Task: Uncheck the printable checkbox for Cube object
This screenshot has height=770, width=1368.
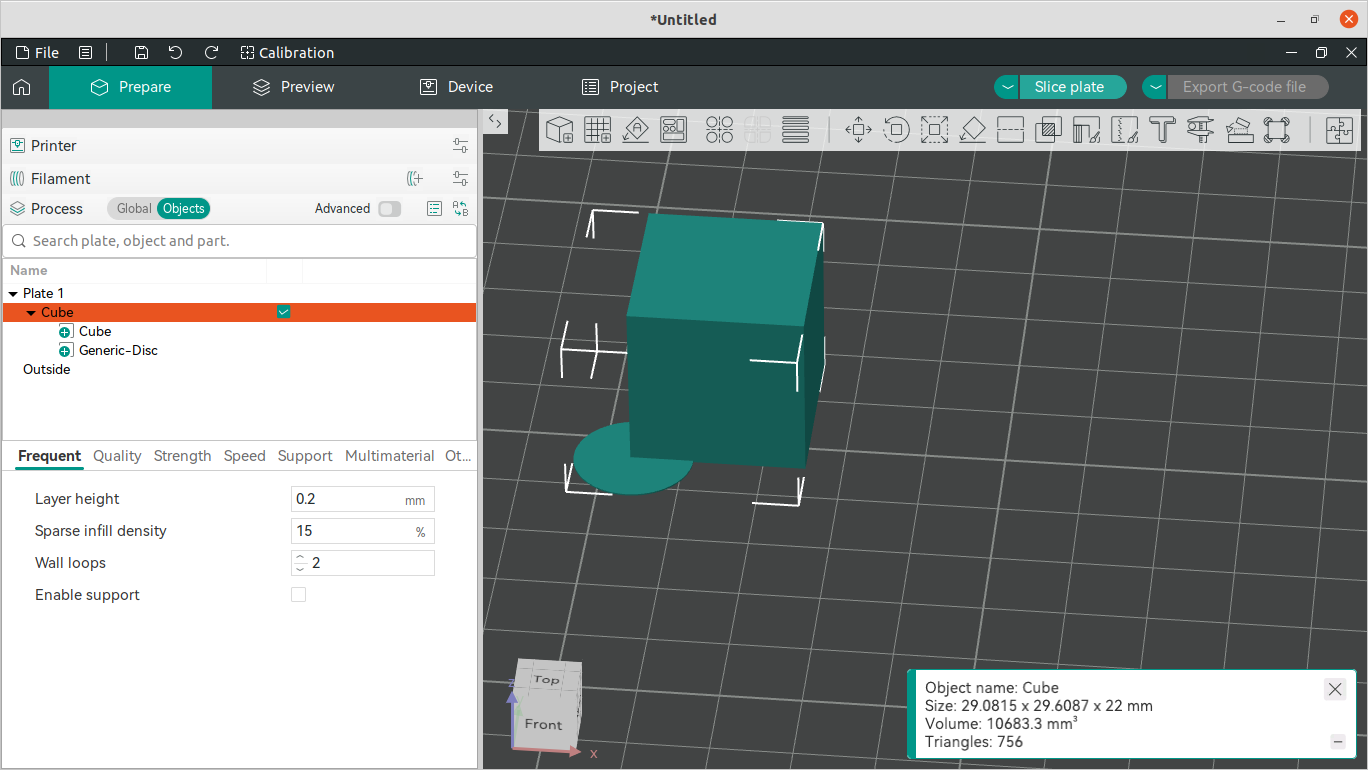Action: tap(284, 313)
